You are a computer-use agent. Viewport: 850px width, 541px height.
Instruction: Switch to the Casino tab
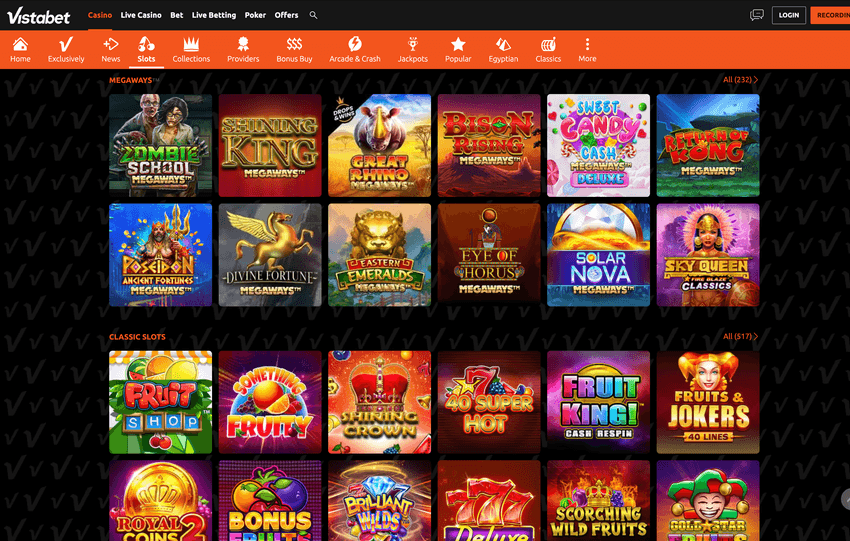pyautogui.click(x=100, y=15)
